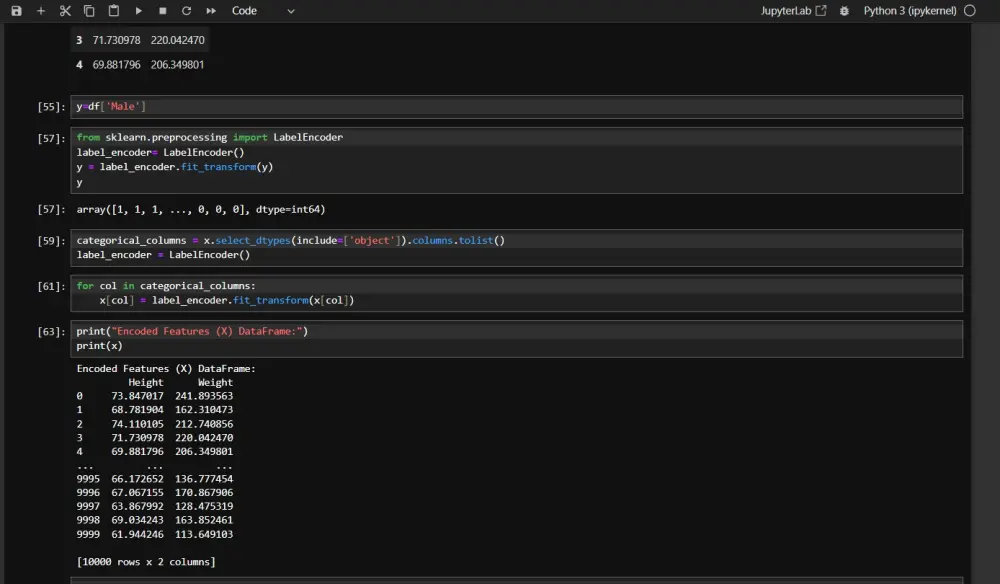
Task: Restart kernel and run all cells
Action: pyautogui.click(x=211, y=11)
